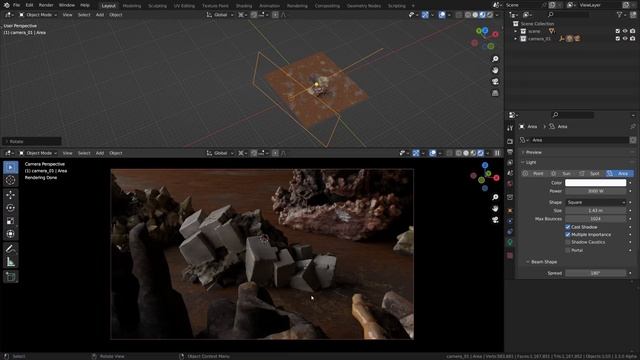Collapse the Beam Shape panel
The height and width of the screenshot is (360, 640).
pos(544,262)
